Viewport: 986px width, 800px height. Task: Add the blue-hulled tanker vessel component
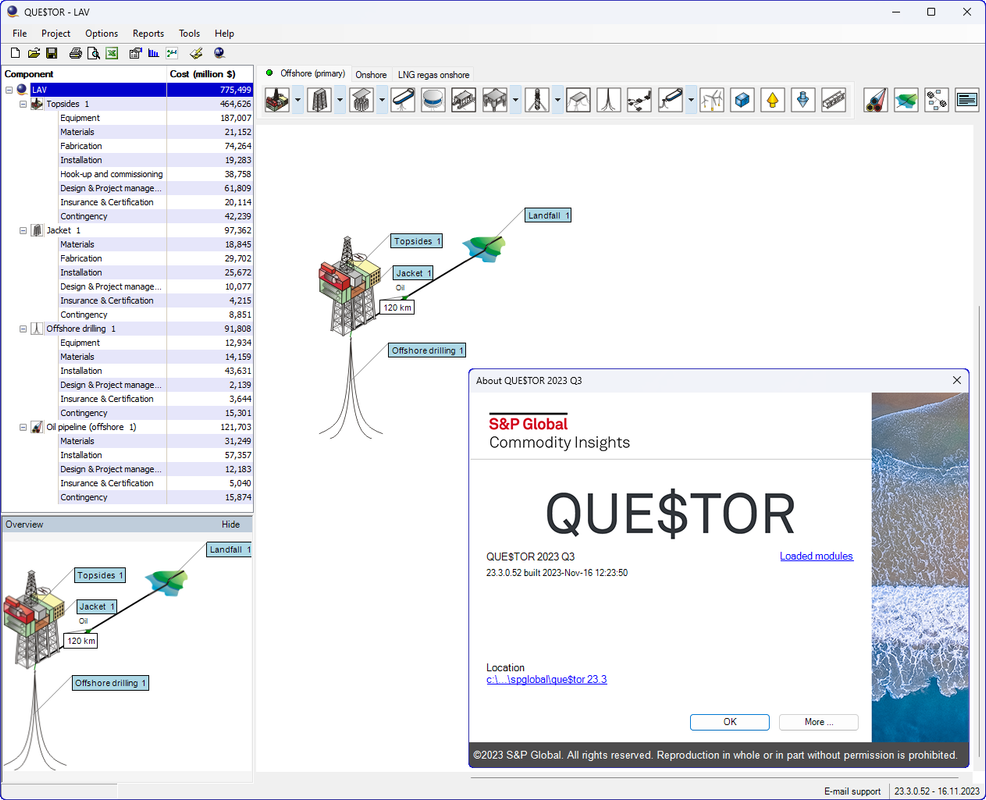click(403, 100)
